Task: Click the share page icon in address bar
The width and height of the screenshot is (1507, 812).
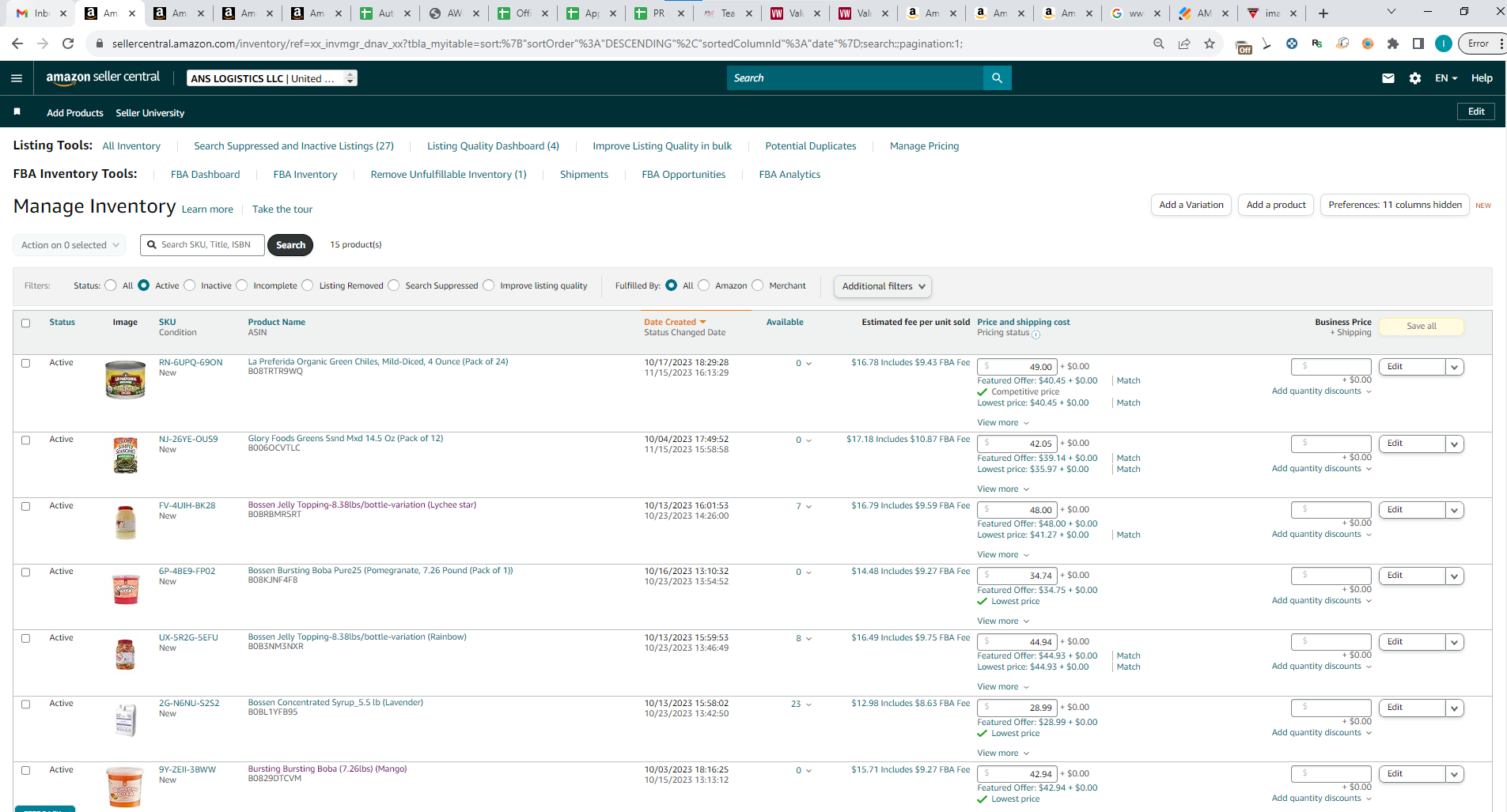Action: [1184, 43]
